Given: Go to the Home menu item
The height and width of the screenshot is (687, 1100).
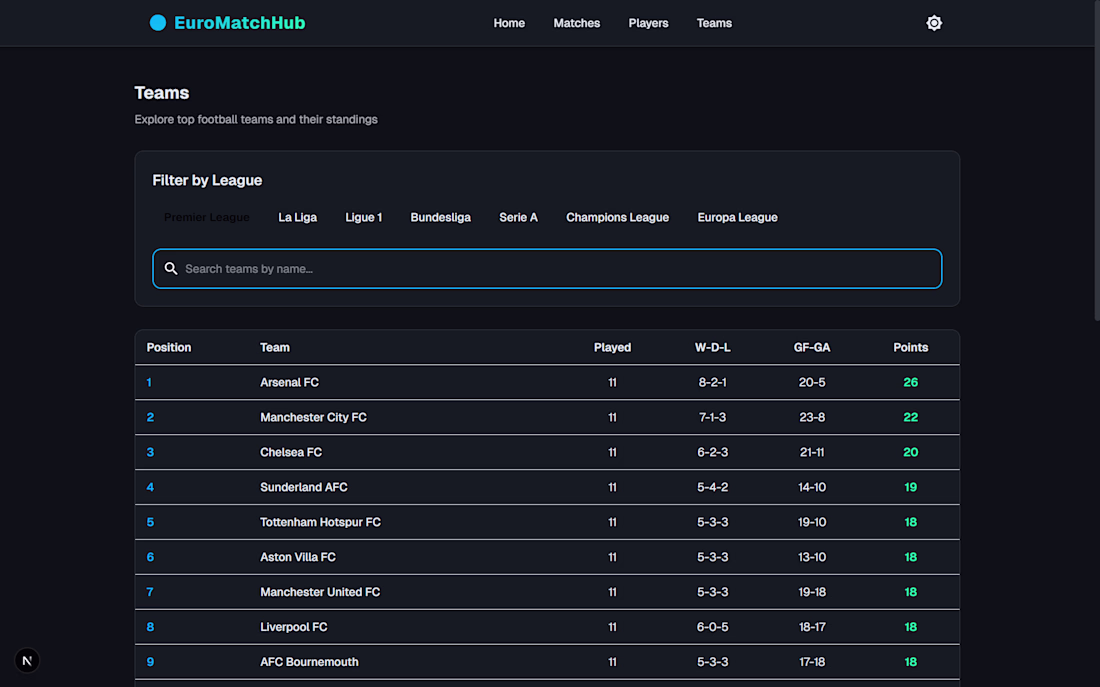Looking at the screenshot, I should (x=509, y=23).
